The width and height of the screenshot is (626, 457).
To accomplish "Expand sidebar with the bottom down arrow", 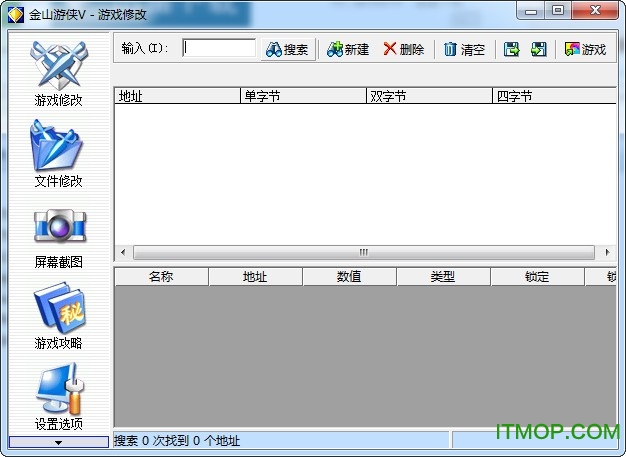I will (x=58, y=441).
